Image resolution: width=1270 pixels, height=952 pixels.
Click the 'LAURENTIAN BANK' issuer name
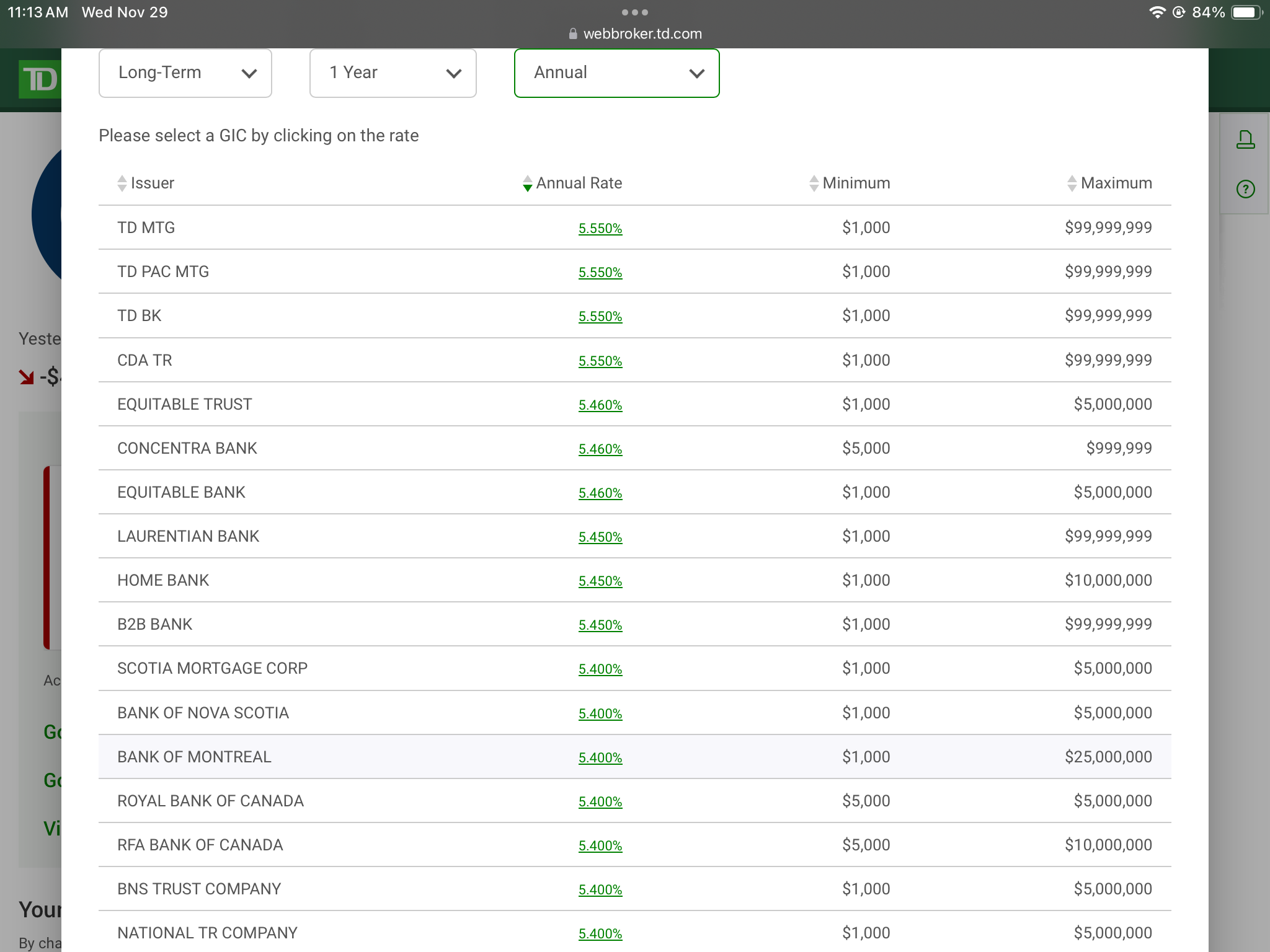click(188, 537)
